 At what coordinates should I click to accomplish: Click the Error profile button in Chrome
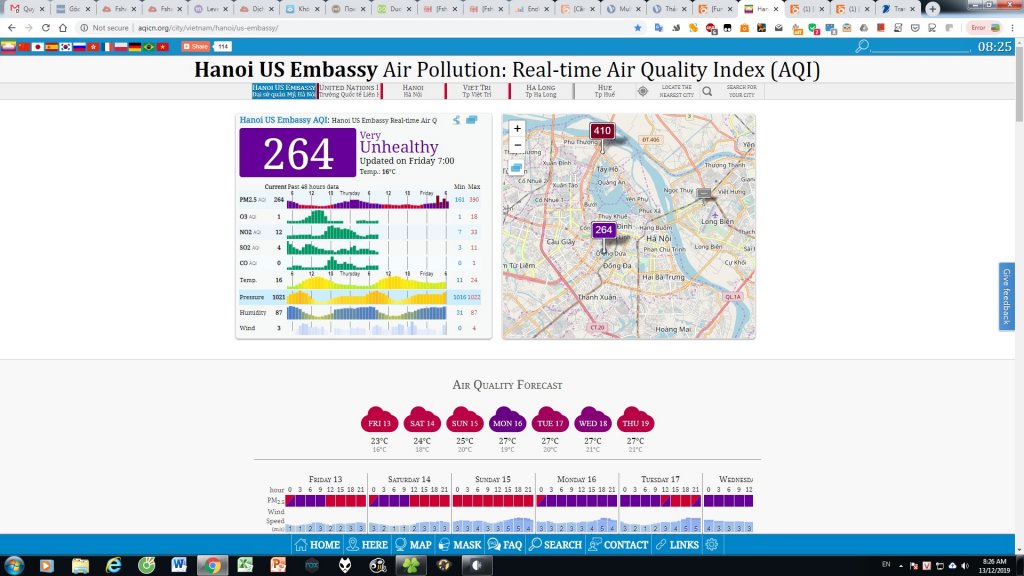pos(985,28)
